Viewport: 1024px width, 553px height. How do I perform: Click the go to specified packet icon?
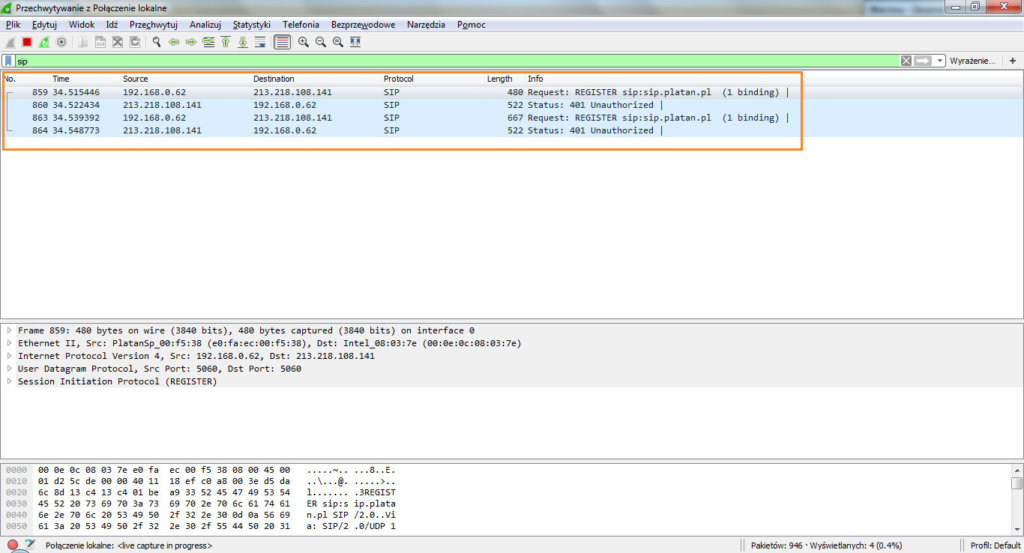click(x=208, y=42)
